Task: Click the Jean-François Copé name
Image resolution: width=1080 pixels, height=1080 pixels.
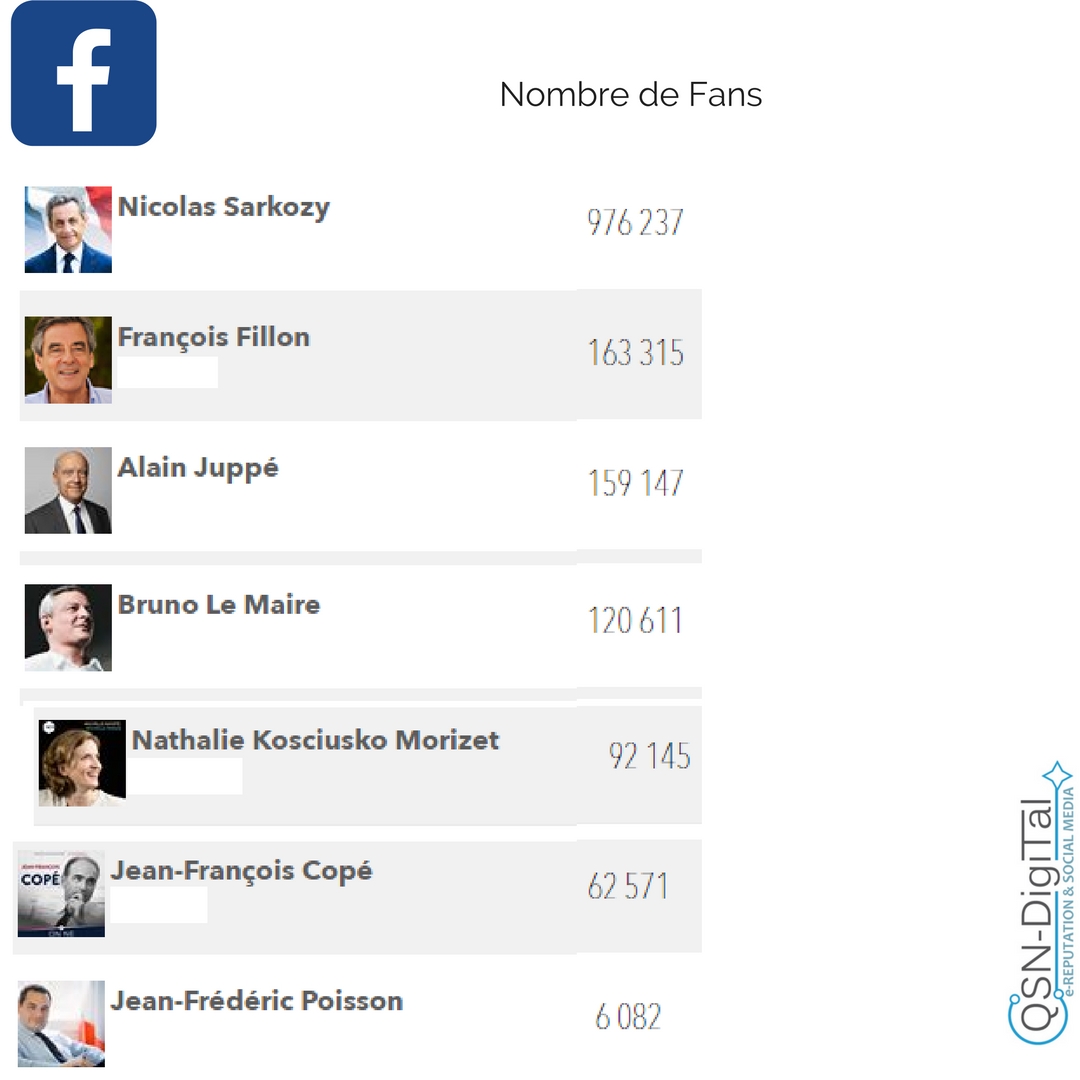Action: coord(241,870)
